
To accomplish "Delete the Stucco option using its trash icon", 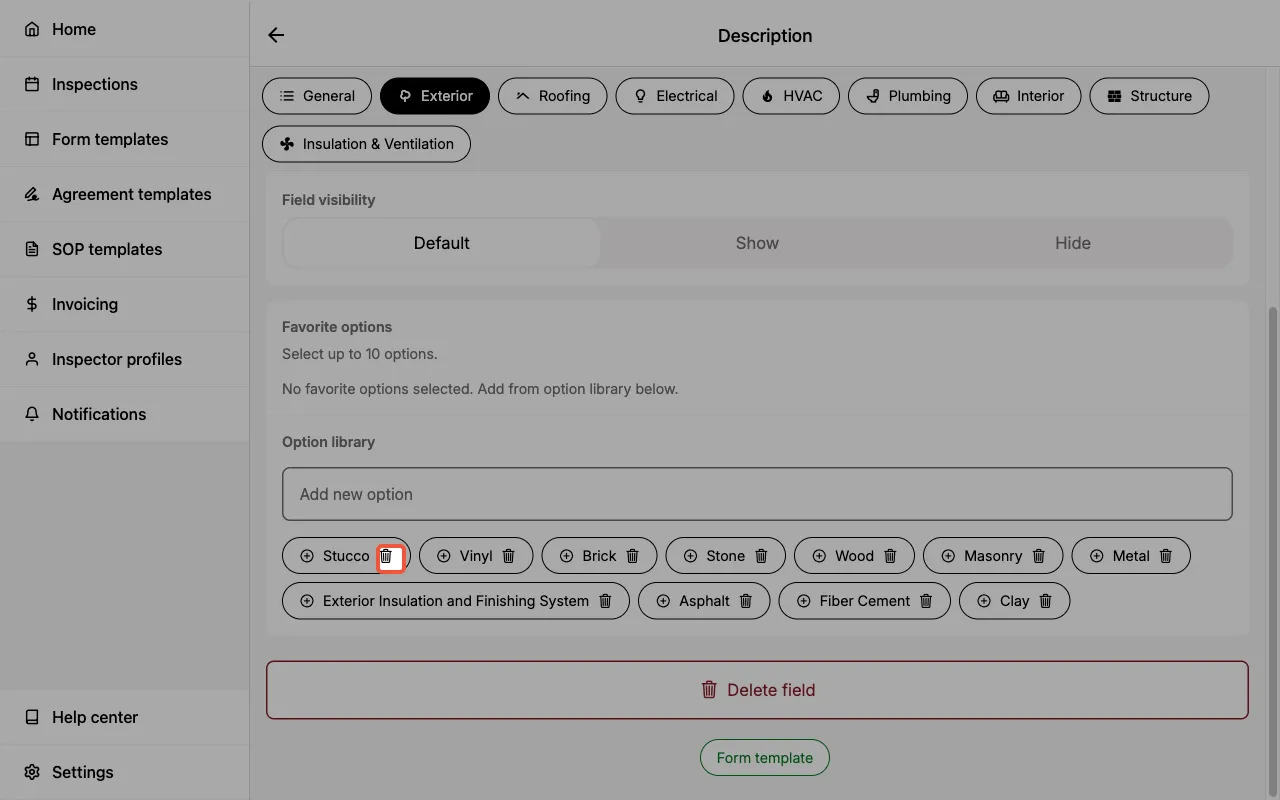I will [x=387, y=555].
